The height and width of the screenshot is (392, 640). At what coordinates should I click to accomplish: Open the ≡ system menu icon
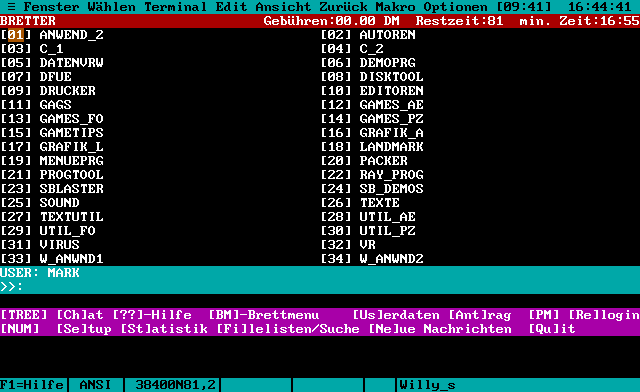11,7
